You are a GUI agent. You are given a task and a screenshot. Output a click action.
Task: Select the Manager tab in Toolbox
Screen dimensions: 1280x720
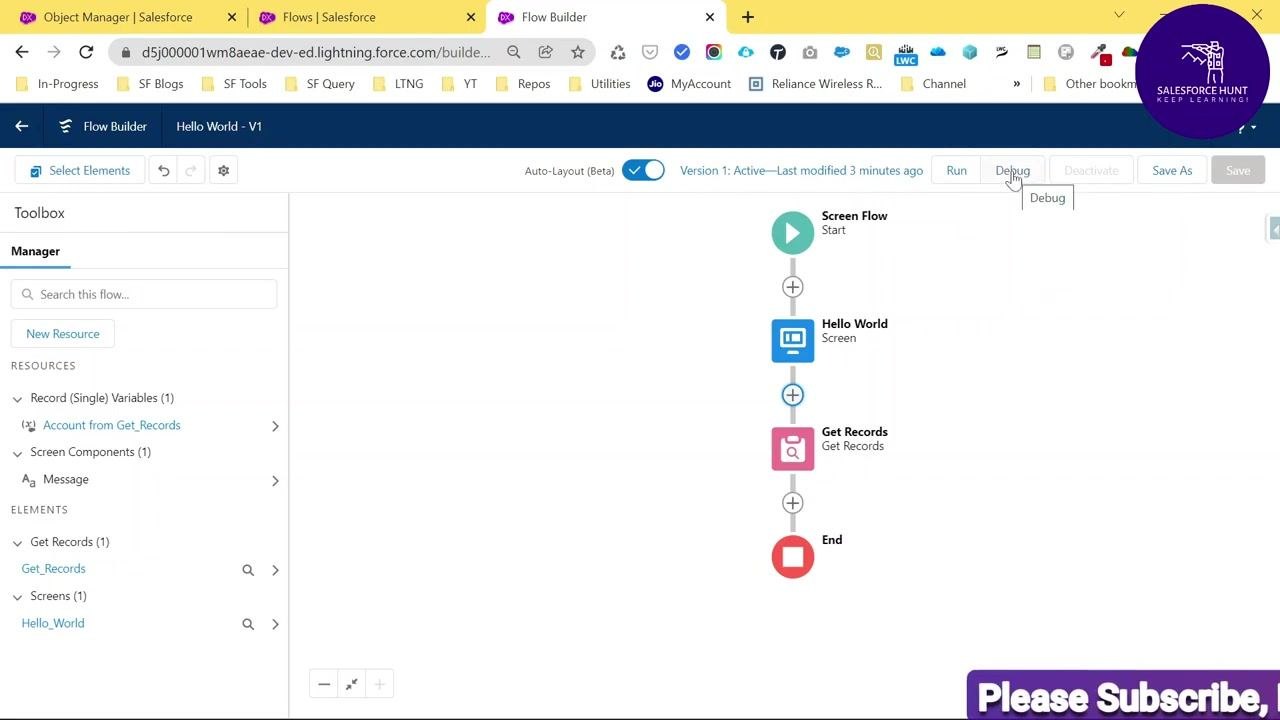(35, 251)
